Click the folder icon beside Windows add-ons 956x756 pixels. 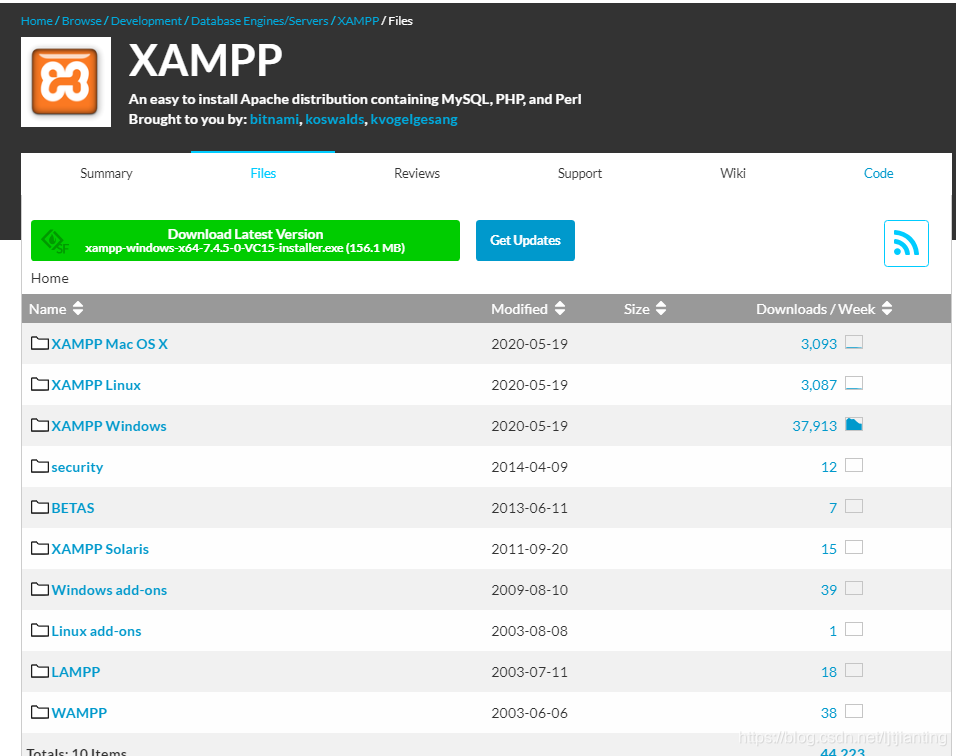point(40,589)
